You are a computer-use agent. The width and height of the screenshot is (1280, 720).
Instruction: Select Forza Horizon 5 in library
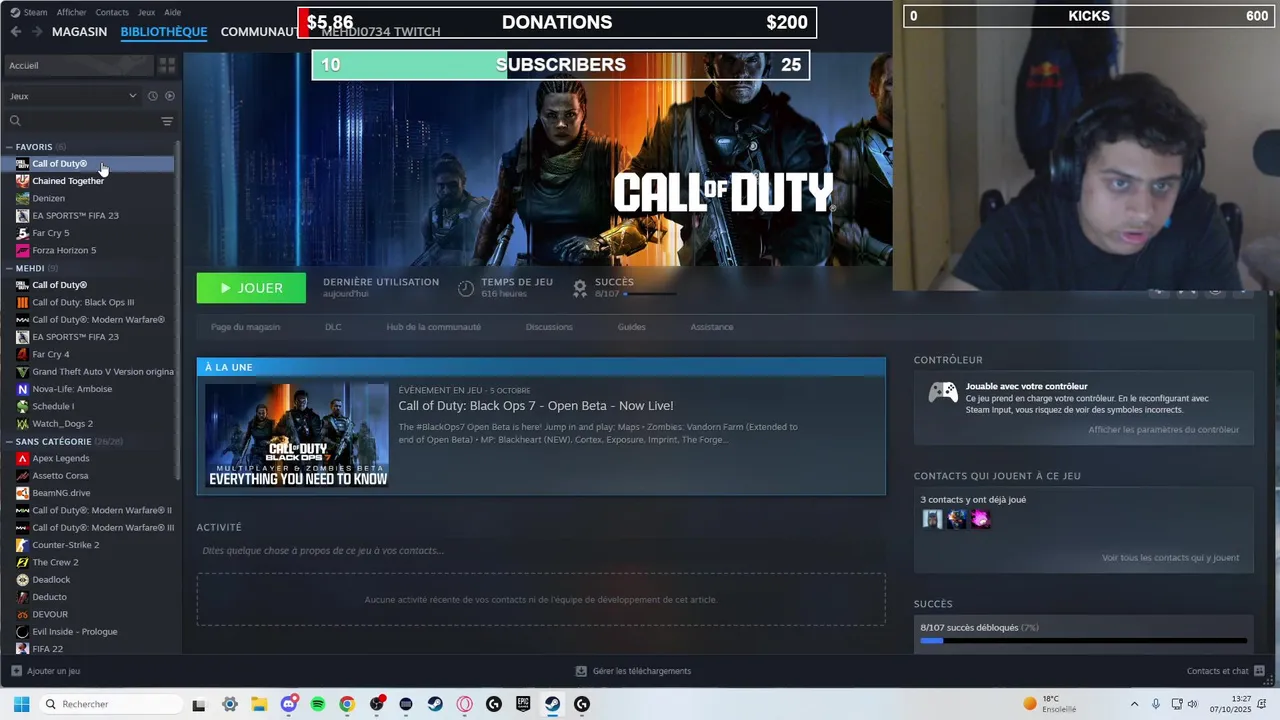point(64,250)
